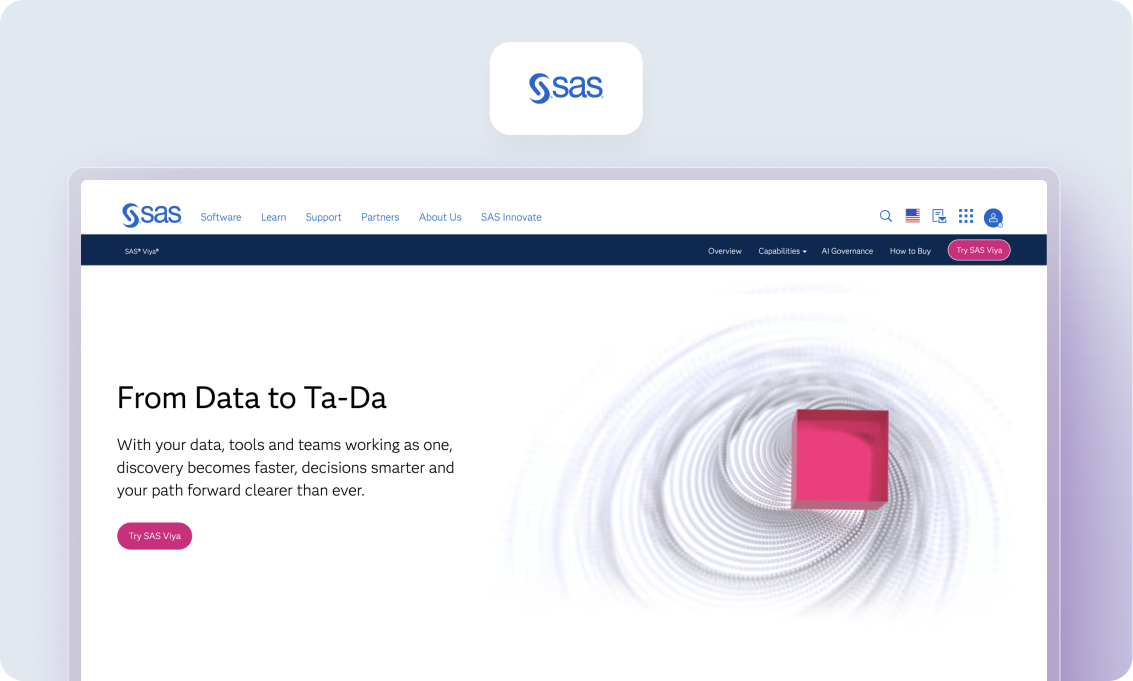
Task: Open the US flag region selector
Action: click(x=912, y=216)
